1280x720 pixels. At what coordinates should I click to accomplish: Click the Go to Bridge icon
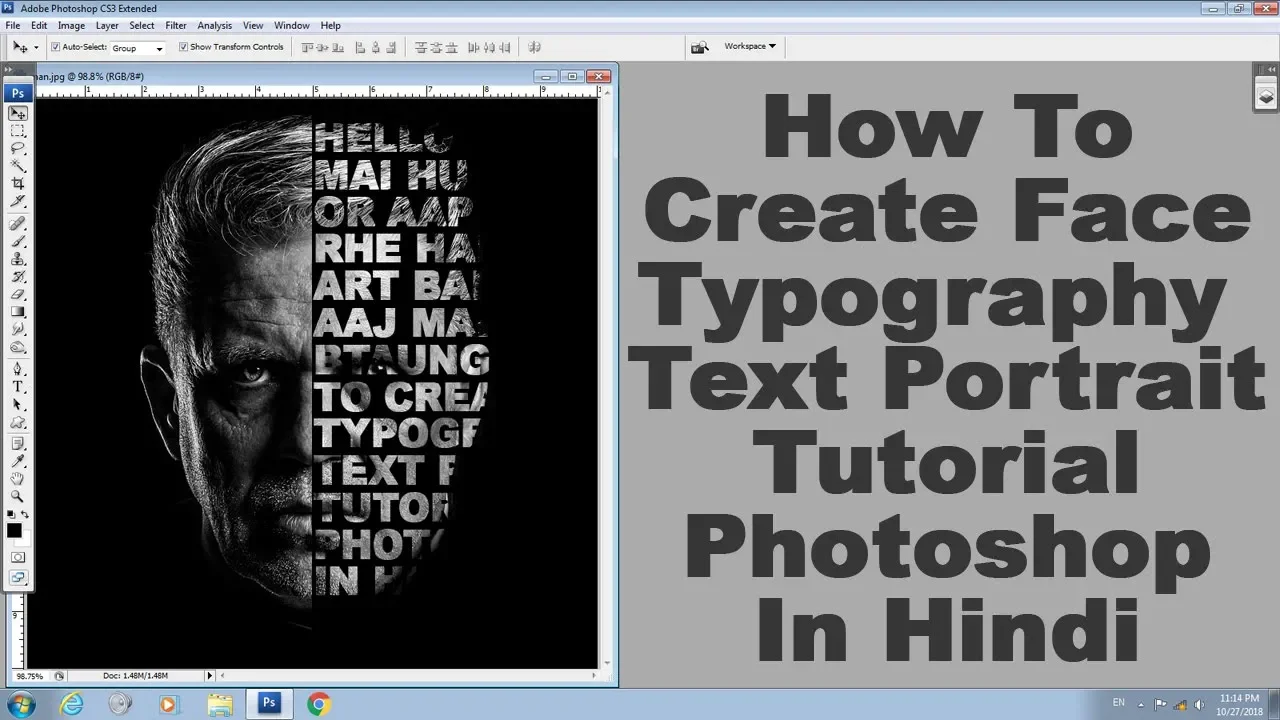click(700, 46)
